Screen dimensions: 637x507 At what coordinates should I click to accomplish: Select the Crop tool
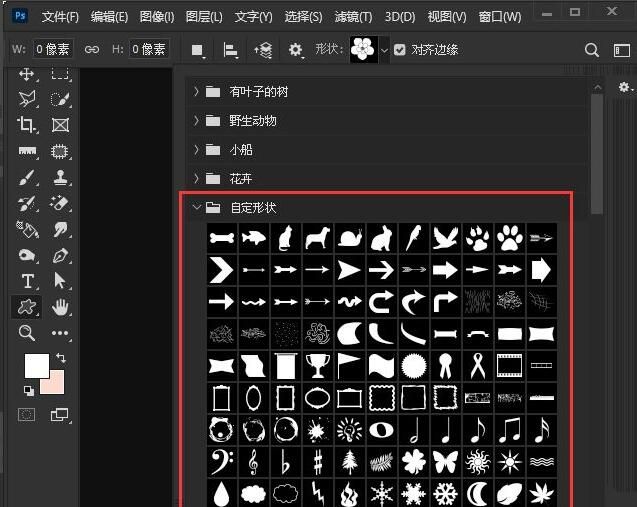pyautogui.click(x=27, y=125)
